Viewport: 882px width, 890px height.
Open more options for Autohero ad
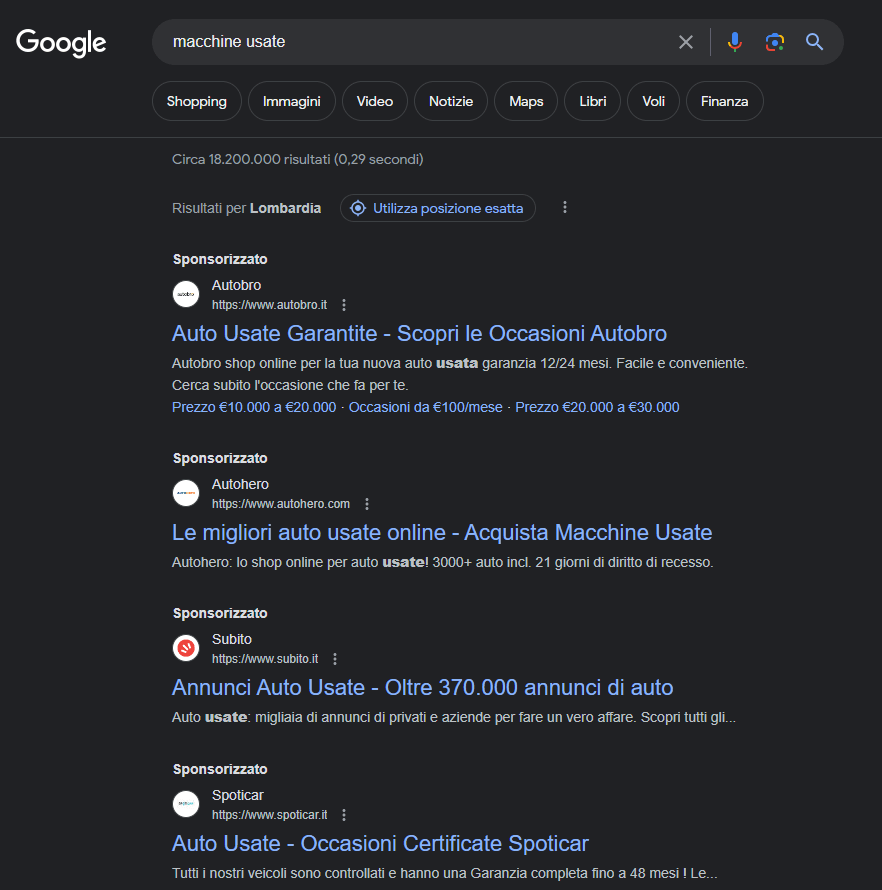(x=367, y=504)
